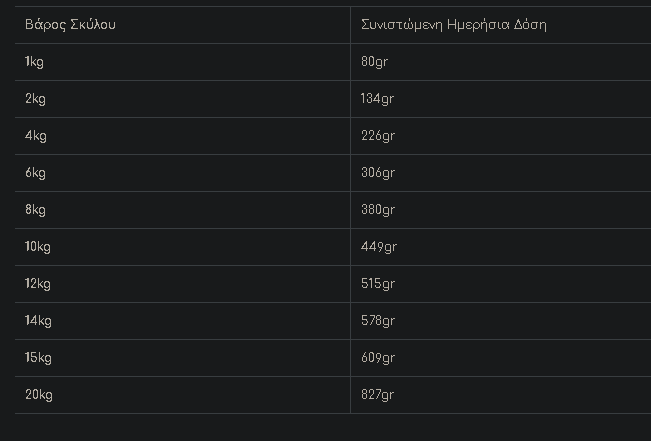The width and height of the screenshot is (651, 441).
Task: Click the 827gr dose value
Action: (x=378, y=395)
